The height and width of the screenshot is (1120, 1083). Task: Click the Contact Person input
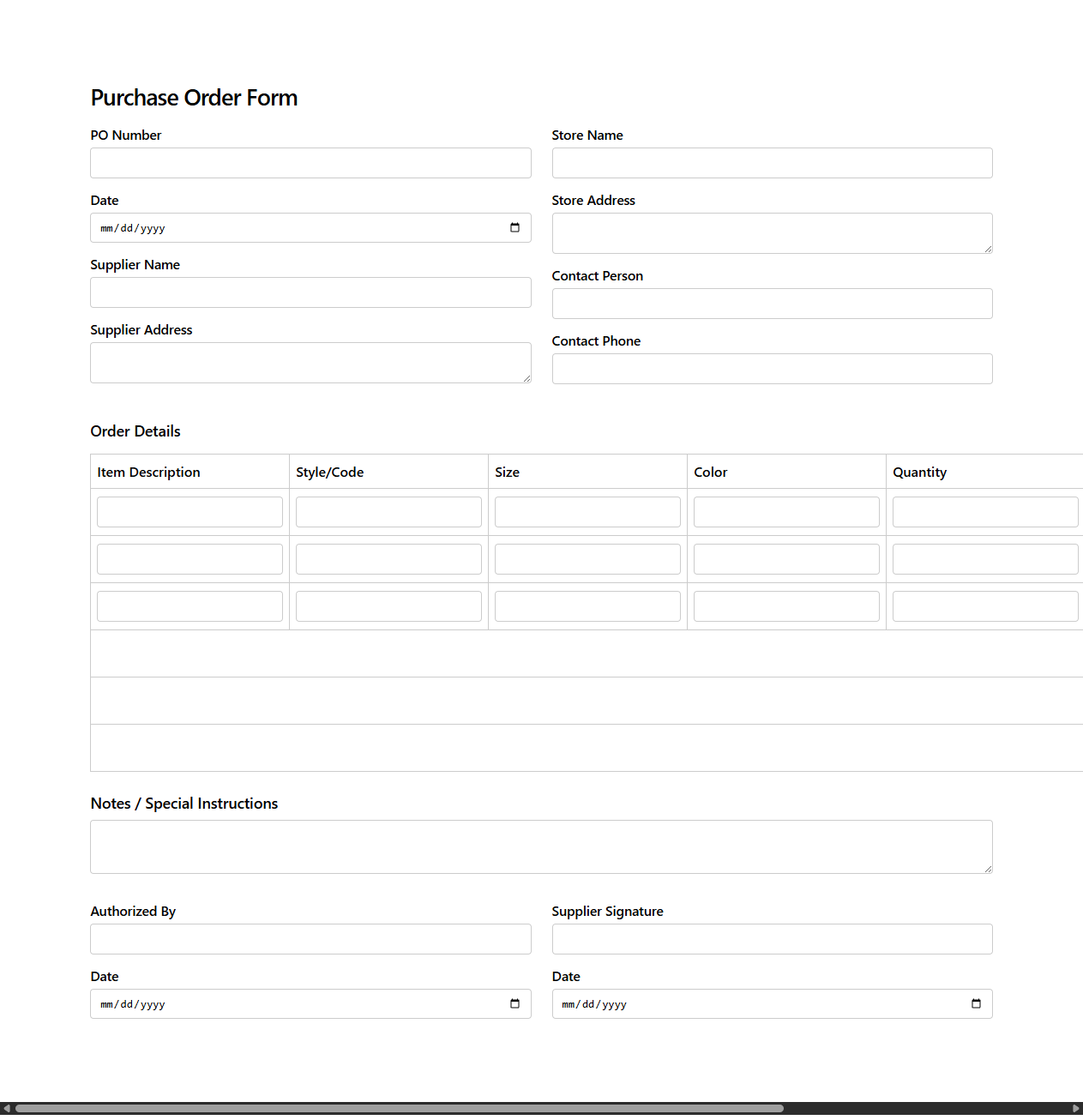[x=772, y=303]
